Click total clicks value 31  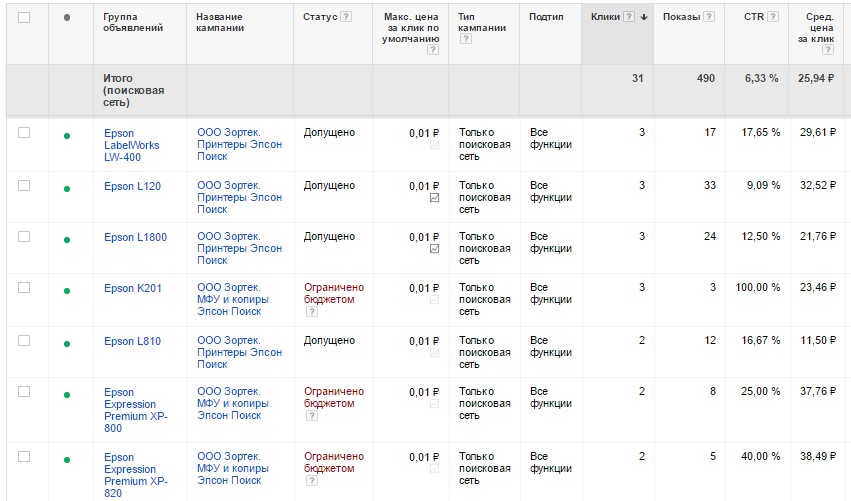[x=638, y=78]
